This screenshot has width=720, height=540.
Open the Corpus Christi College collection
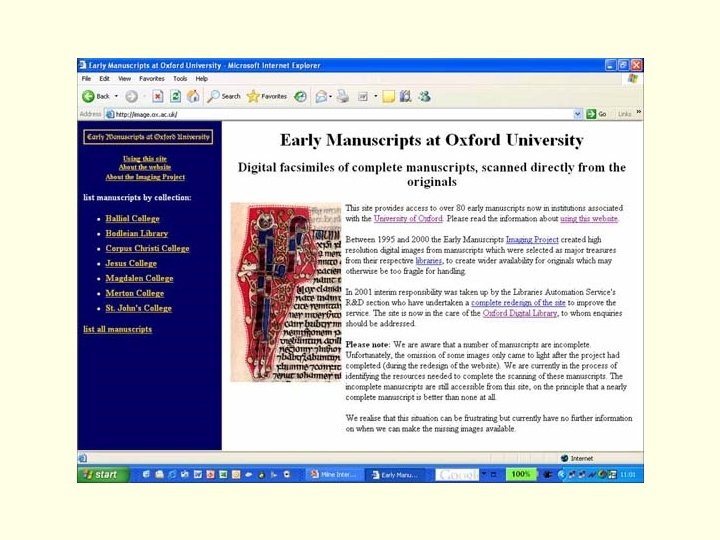click(x=147, y=248)
